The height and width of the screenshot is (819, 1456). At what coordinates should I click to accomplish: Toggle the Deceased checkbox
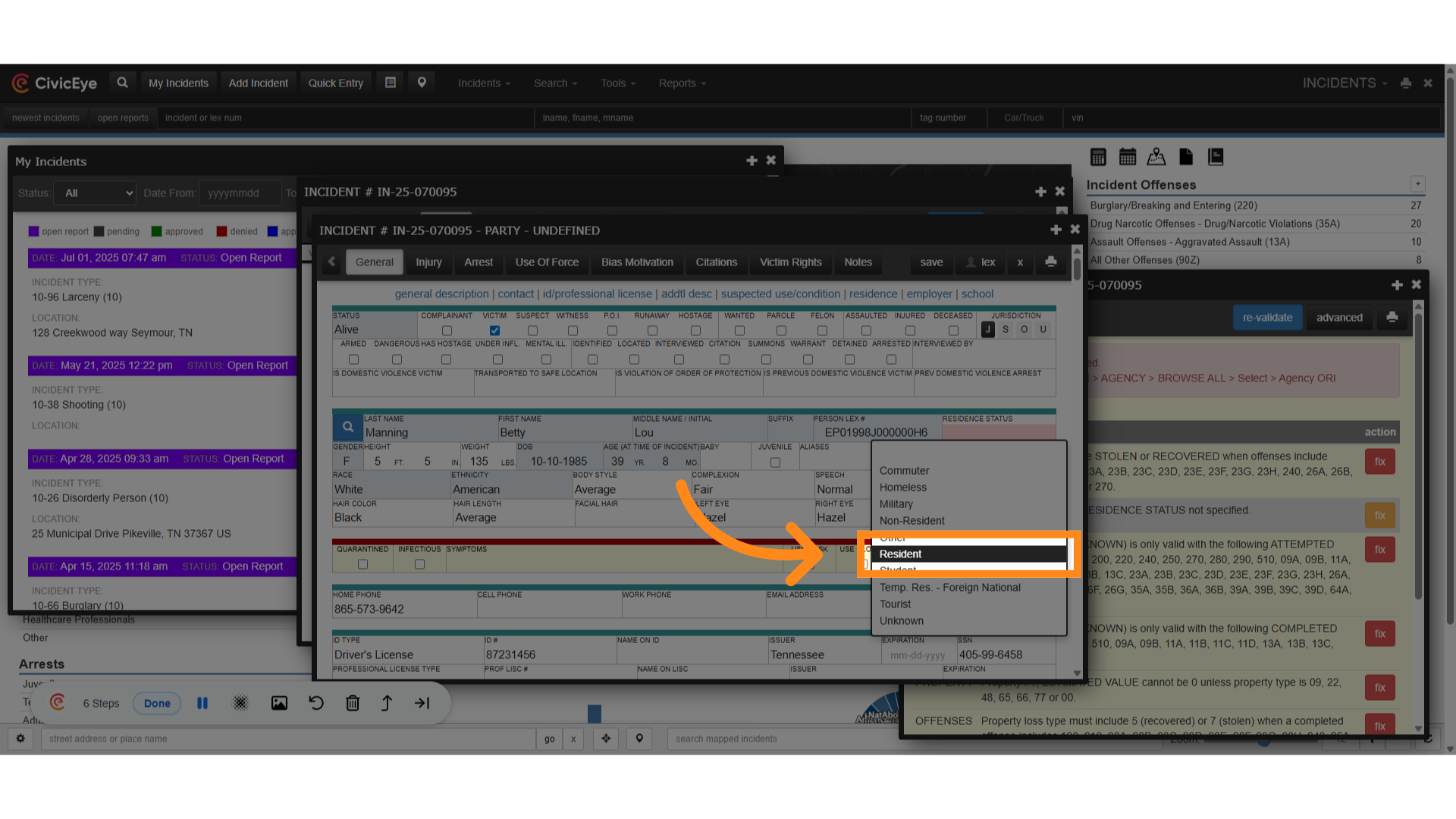pyautogui.click(x=953, y=331)
